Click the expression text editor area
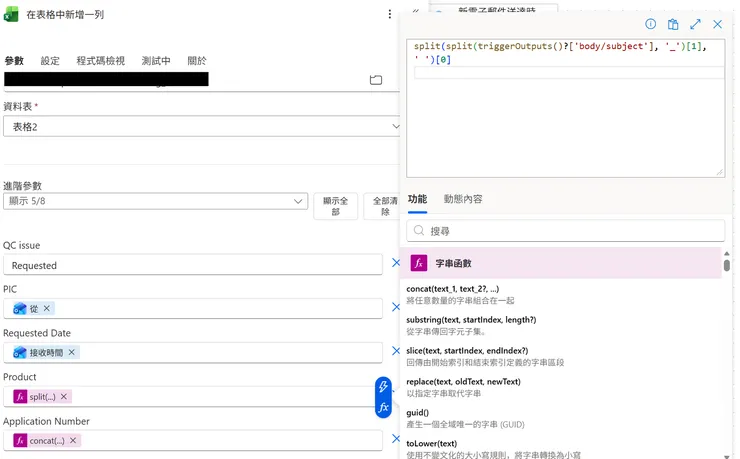Screen dimensions: 740x459 pos(565,108)
